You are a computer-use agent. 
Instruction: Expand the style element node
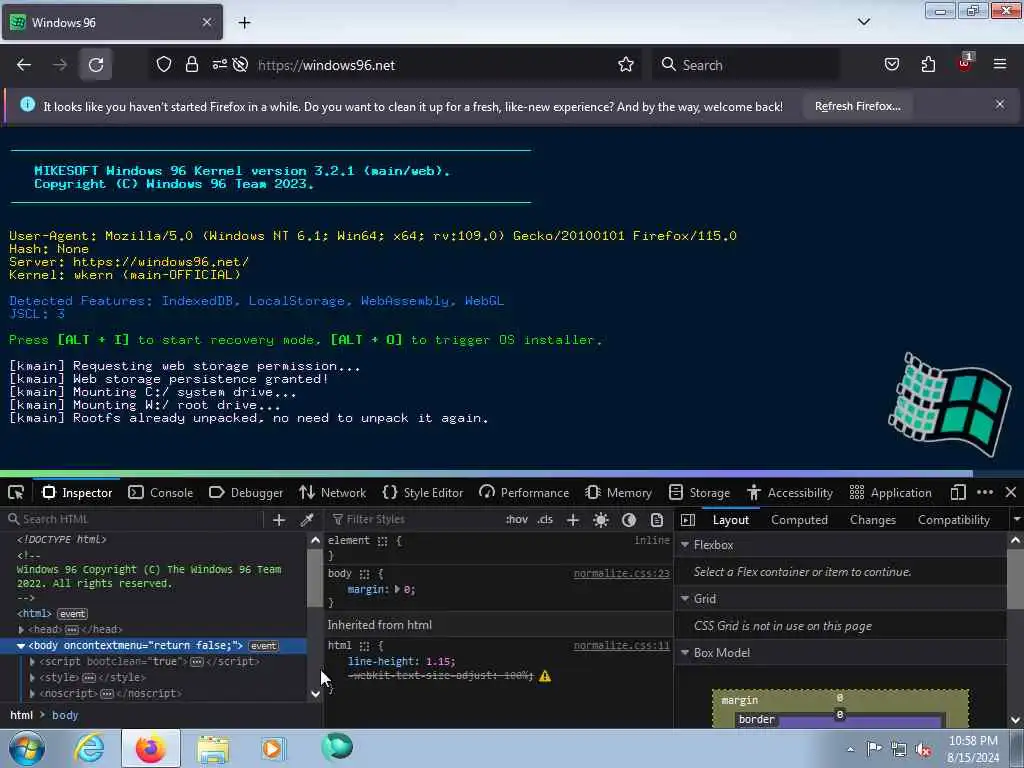click(x=32, y=678)
